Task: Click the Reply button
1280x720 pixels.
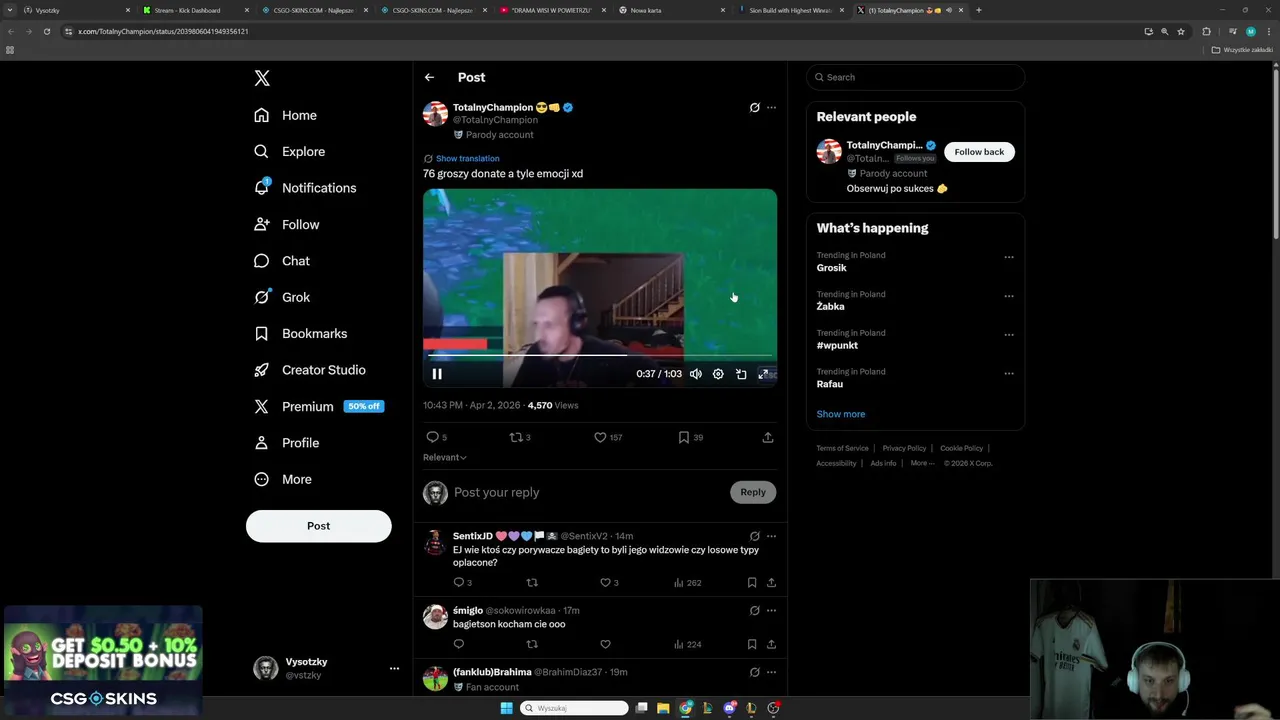Action: [753, 492]
